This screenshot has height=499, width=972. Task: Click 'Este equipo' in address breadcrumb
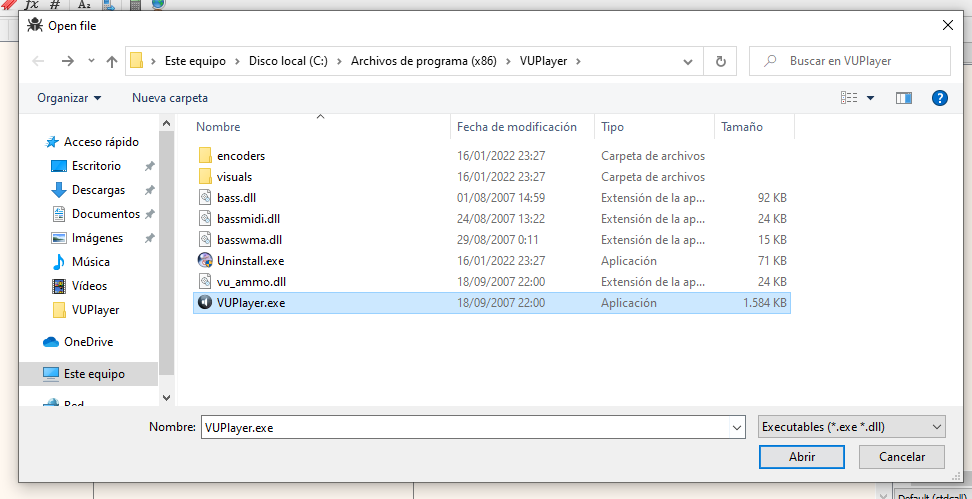point(195,61)
